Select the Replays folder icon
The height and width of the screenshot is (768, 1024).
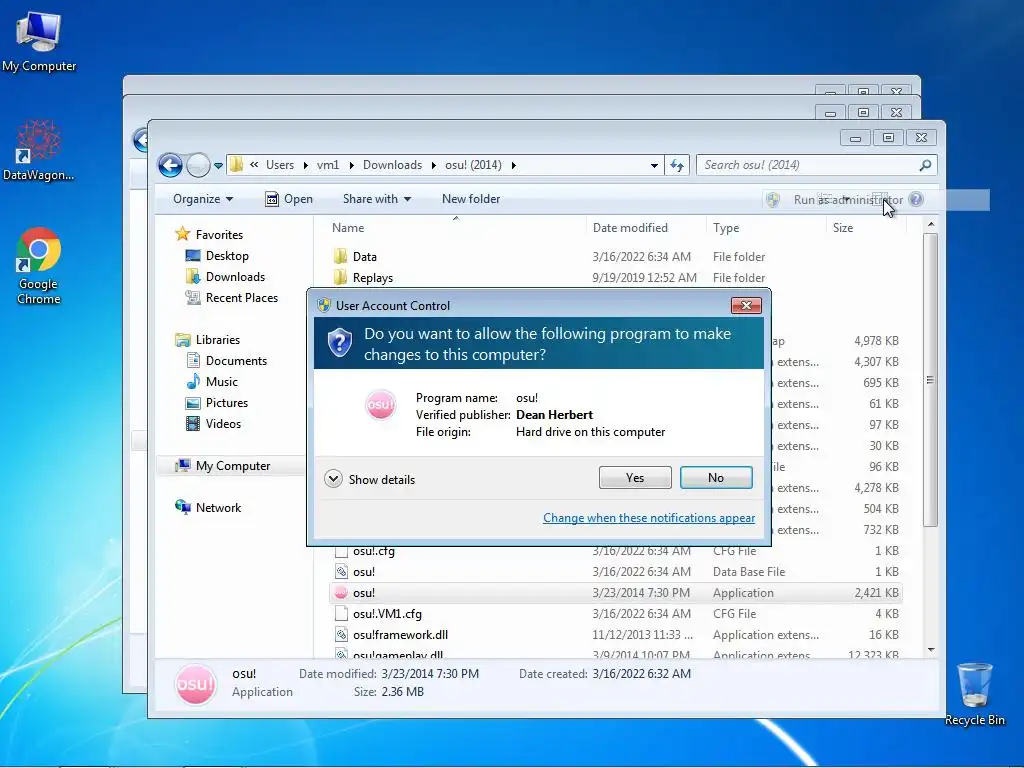tap(340, 277)
